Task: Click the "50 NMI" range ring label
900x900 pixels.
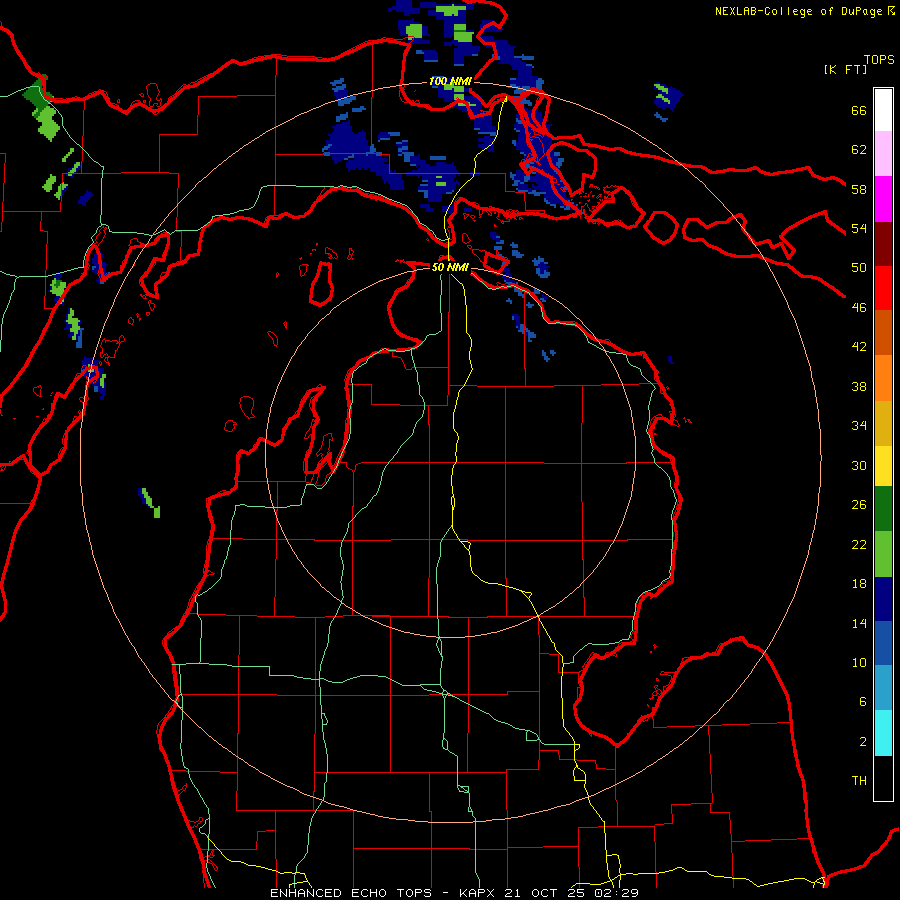Action: coord(450,267)
